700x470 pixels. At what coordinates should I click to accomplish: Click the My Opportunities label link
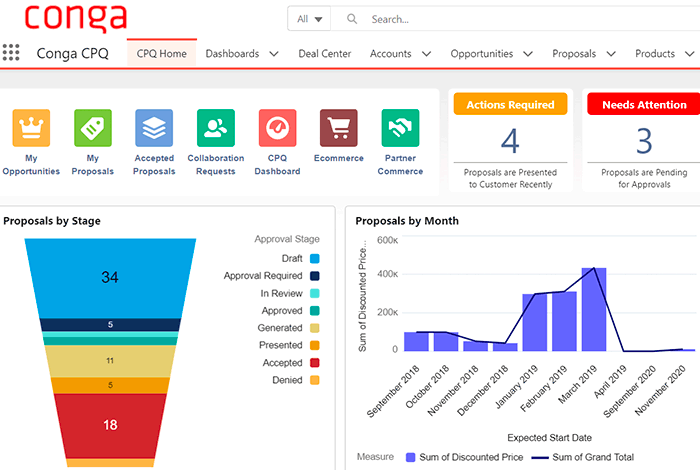31,165
